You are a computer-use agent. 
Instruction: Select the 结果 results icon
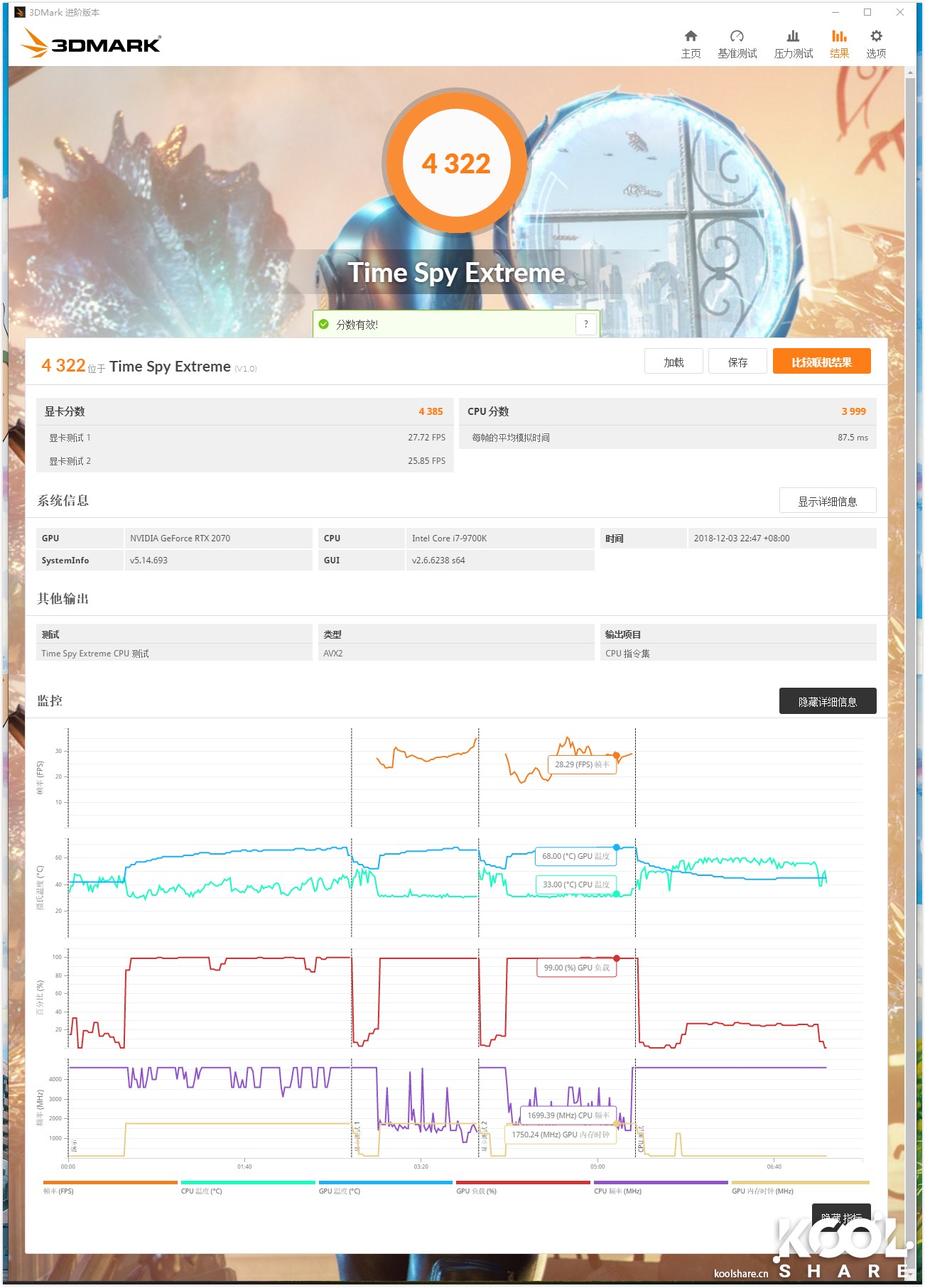click(839, 36)
